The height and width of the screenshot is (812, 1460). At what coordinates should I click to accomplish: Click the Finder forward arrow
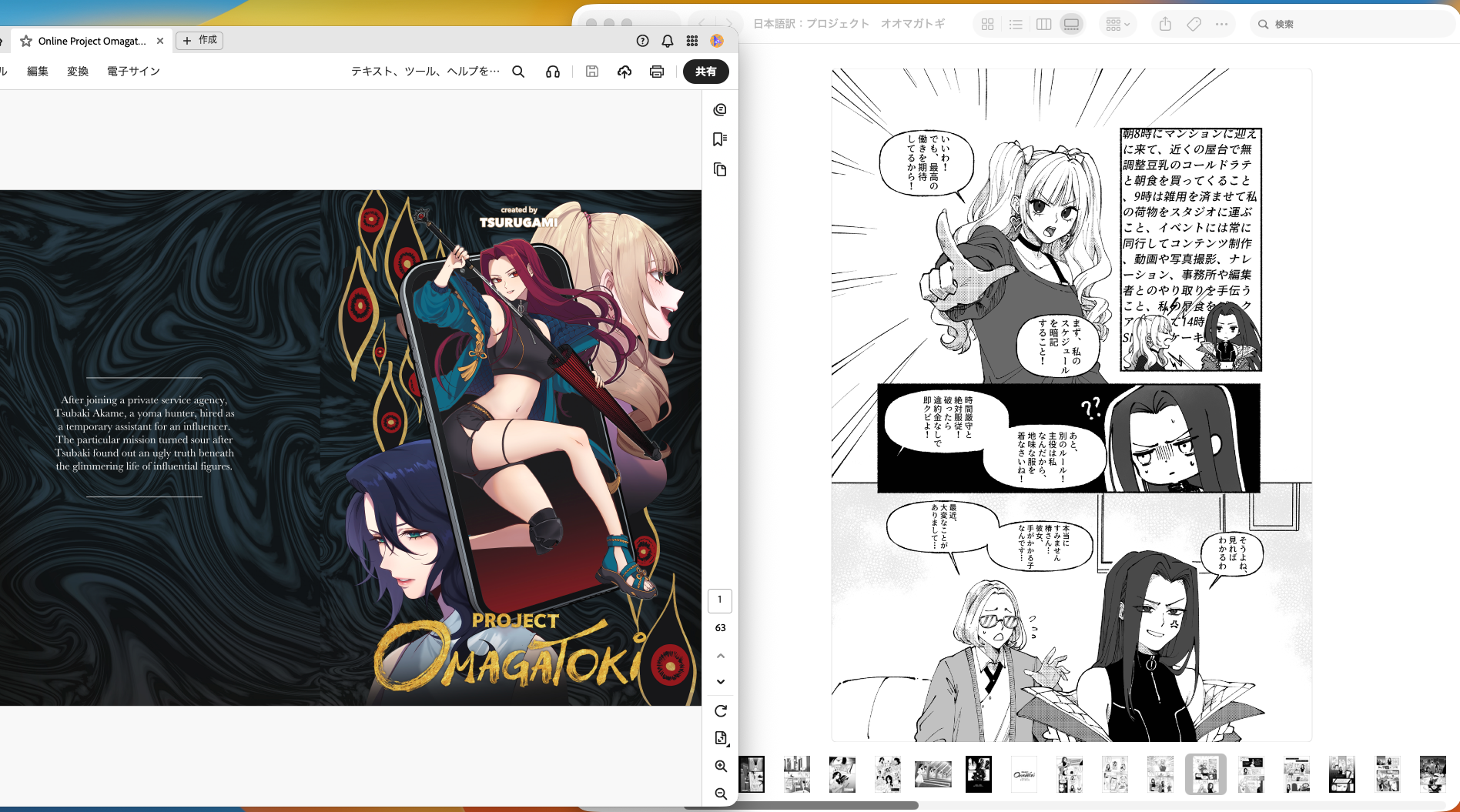(729, 24)
